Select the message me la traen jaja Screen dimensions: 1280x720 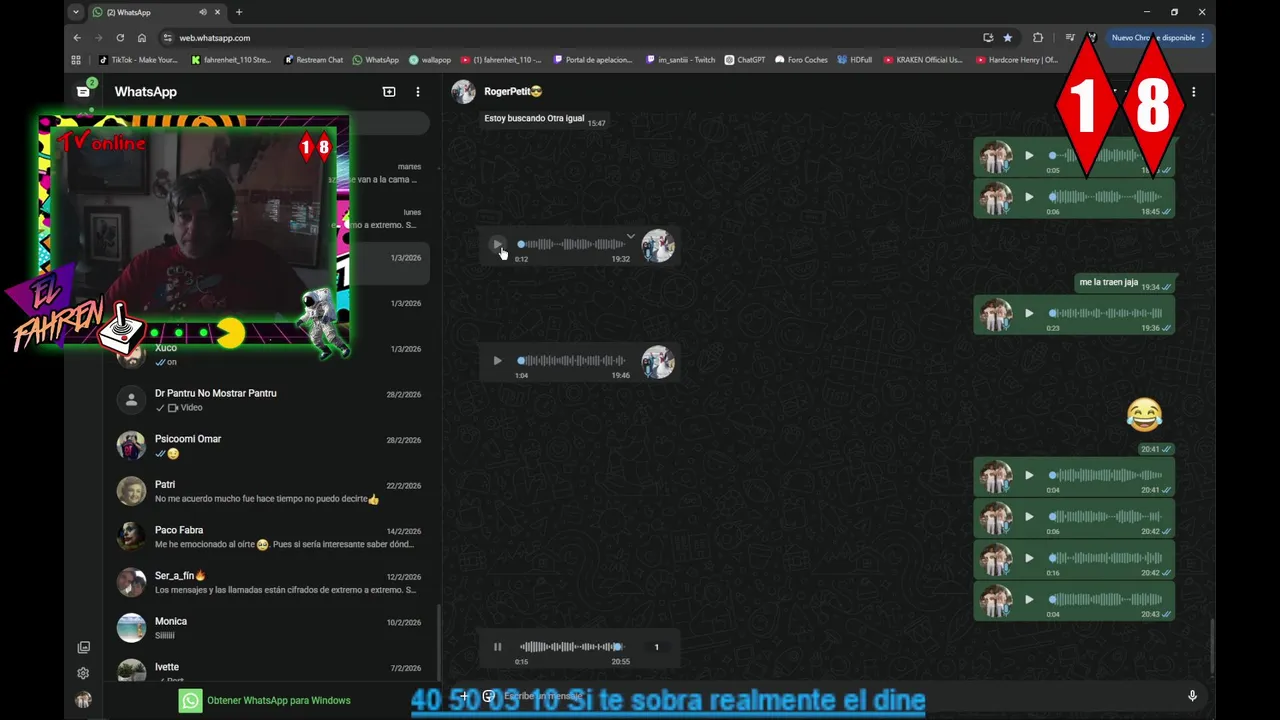1109,283
